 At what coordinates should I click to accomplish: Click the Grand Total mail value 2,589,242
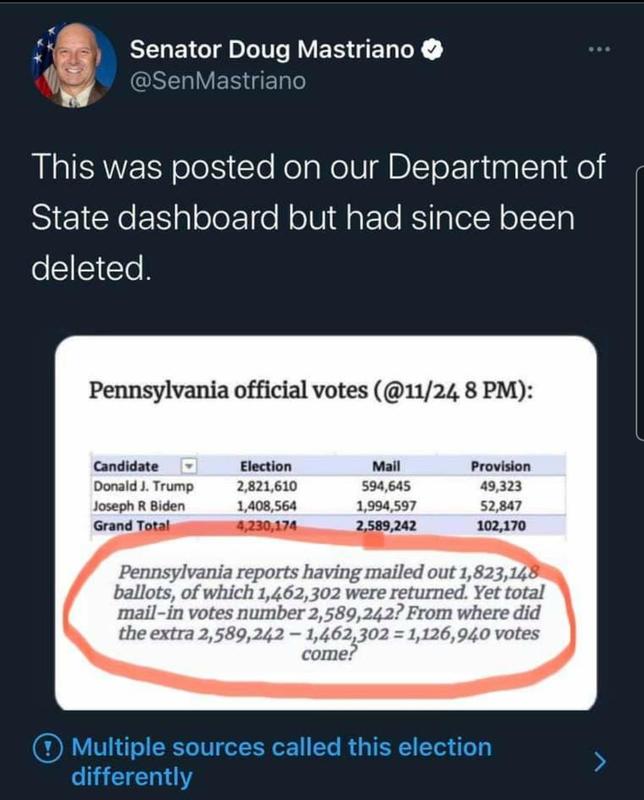[385, 525]
